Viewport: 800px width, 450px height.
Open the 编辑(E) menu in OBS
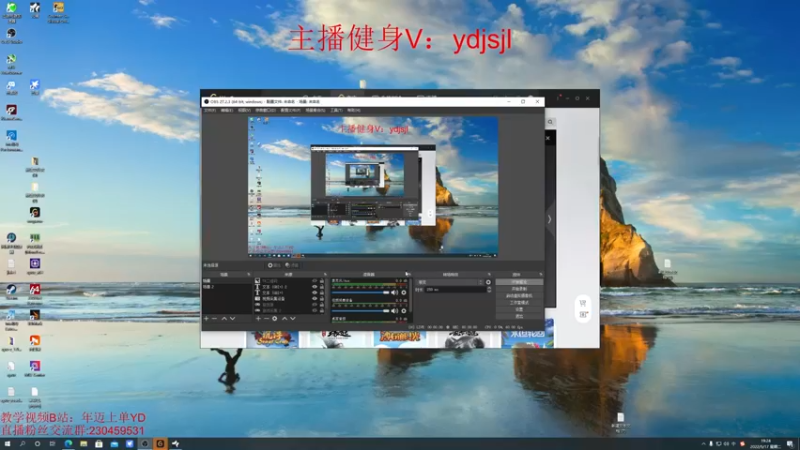pyautogui.click(x=227, y=110)
